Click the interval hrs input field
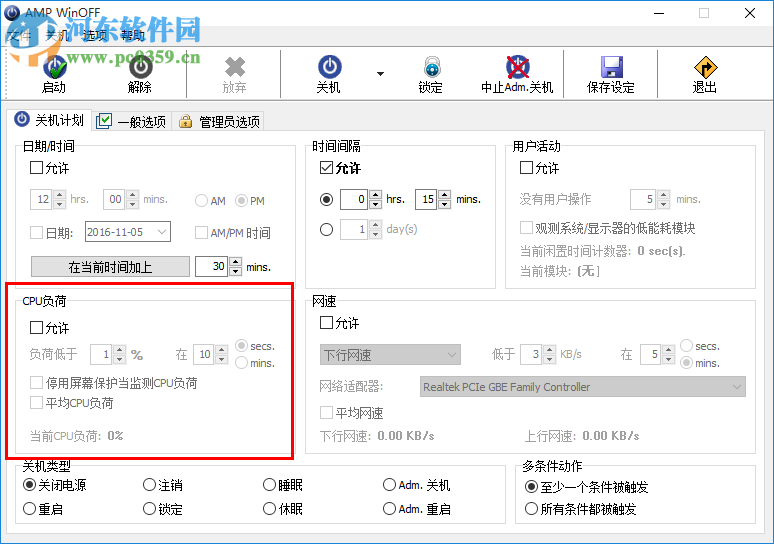Viewport: 774px width, 544px height. (x=354, y=199)
